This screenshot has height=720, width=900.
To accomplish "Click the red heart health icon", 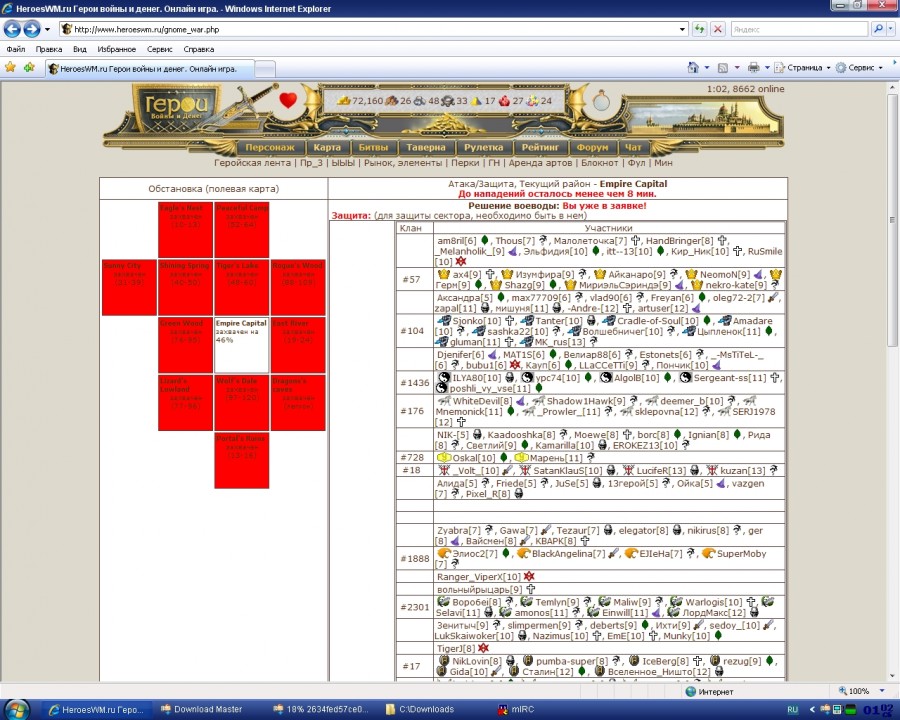I will 288,100.
